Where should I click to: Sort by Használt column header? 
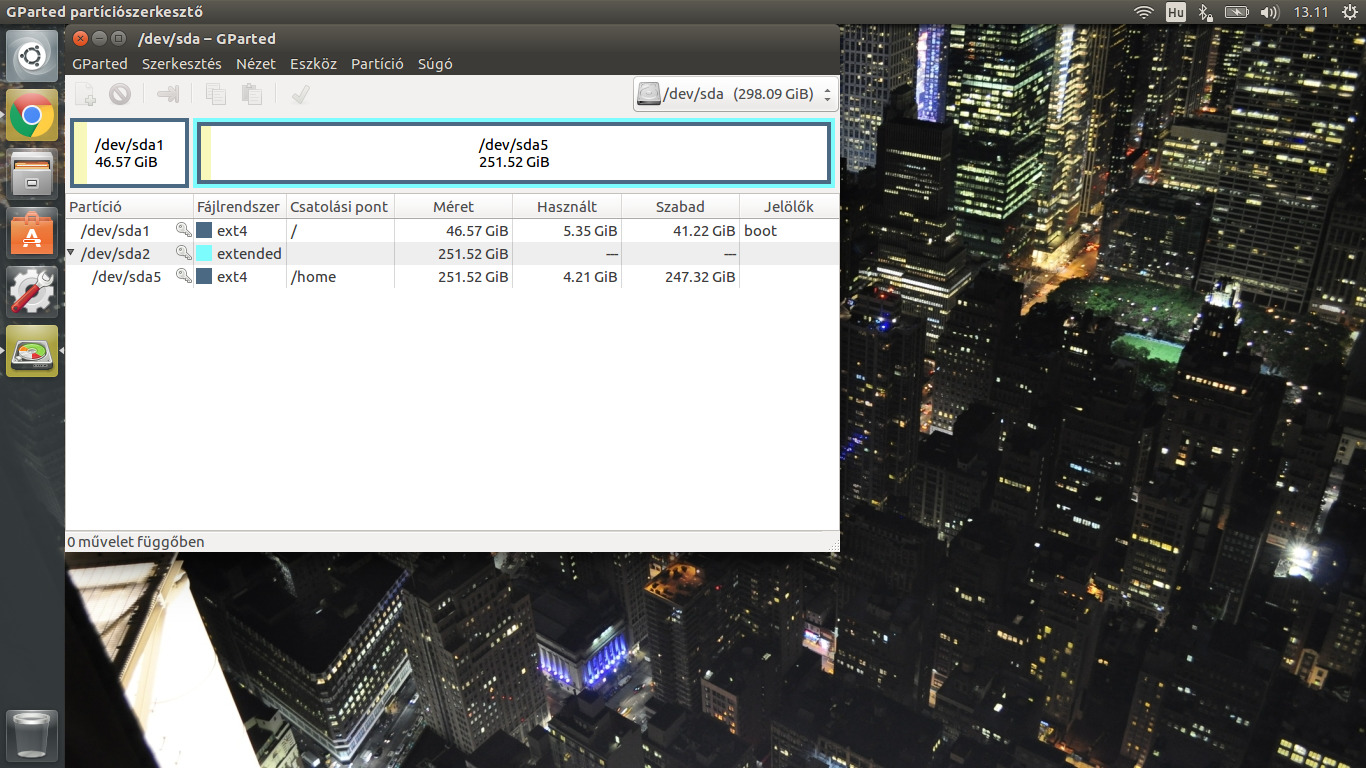click(x=567, y=206)
